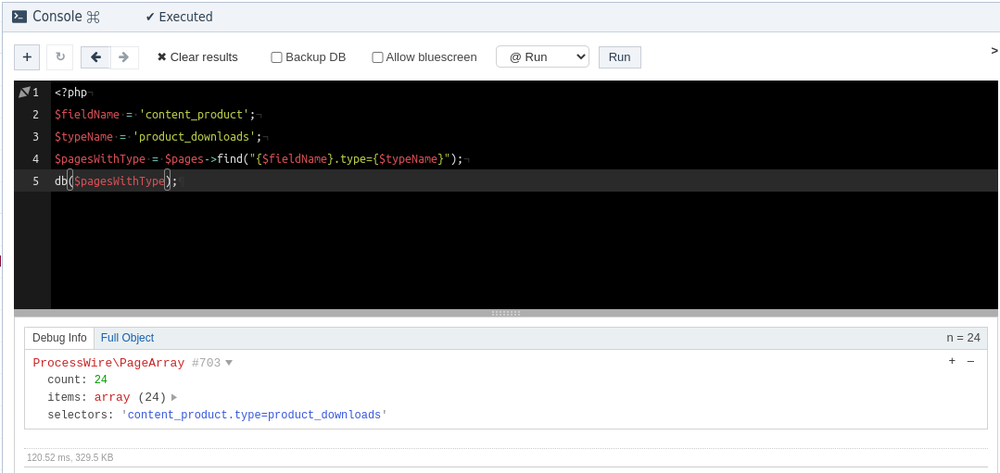Image resolution: width=1000 pixels, height=473 pixels.
Task: Collapse the ProcessWire\PageArray #703 node
Action: pyautogui.click(x=229, y=363)
